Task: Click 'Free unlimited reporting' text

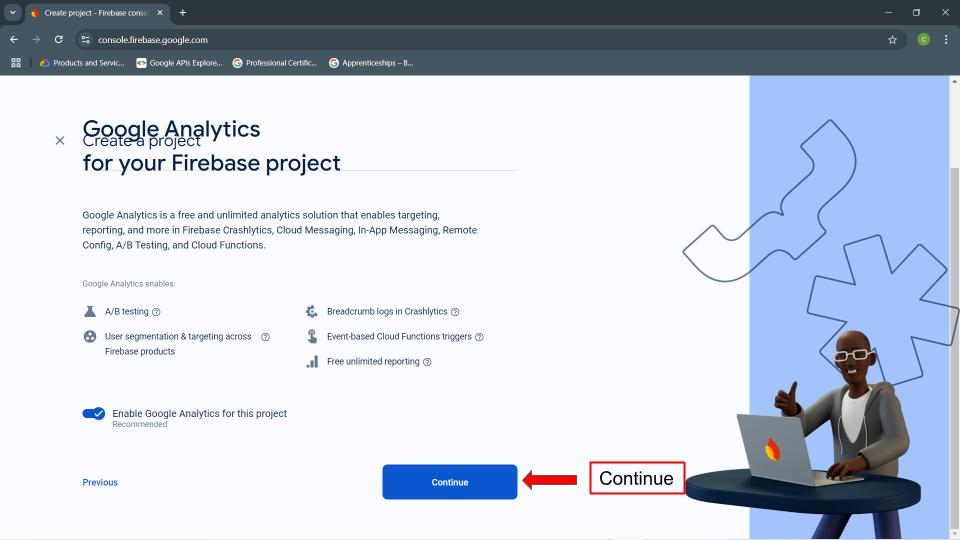Action: [373, 362]
